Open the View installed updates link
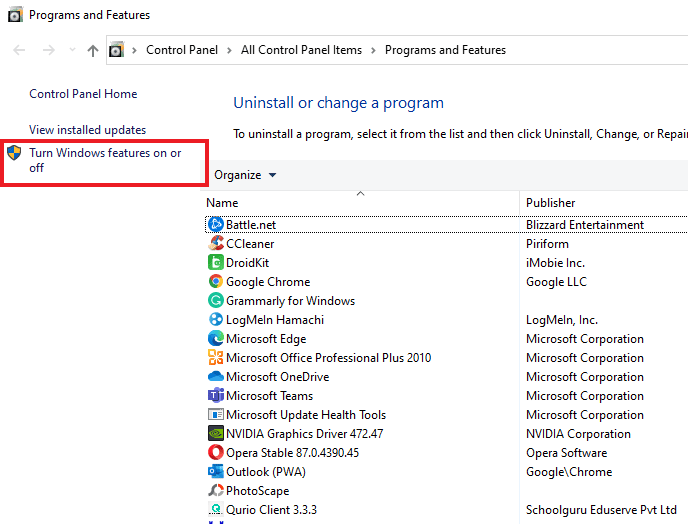This screenshot has height=524, width=688. 88,130
